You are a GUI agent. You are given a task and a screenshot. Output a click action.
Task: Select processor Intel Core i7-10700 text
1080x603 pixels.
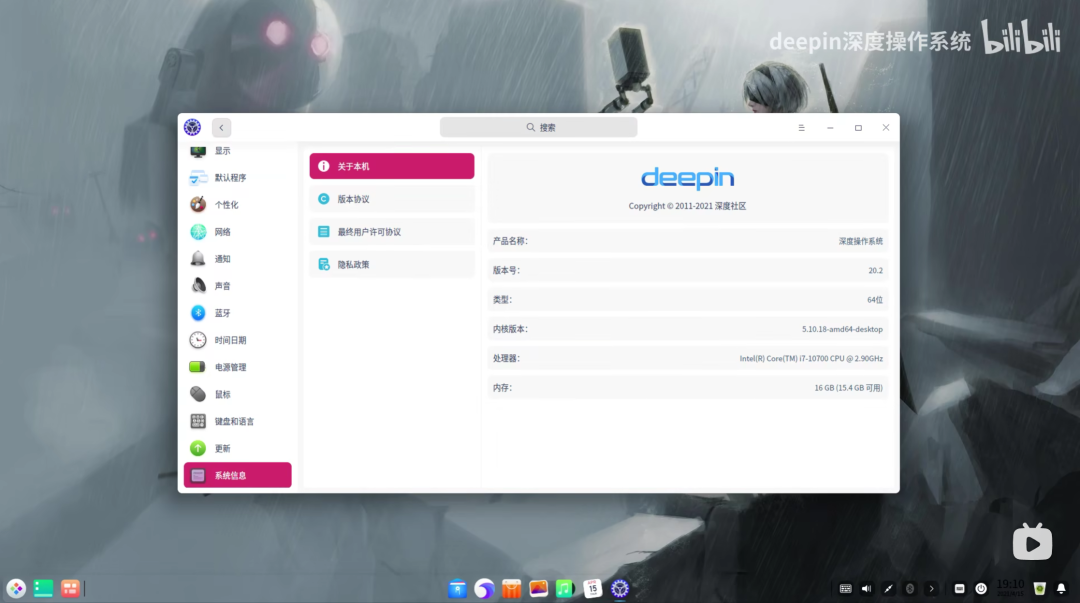click(811, 358)
